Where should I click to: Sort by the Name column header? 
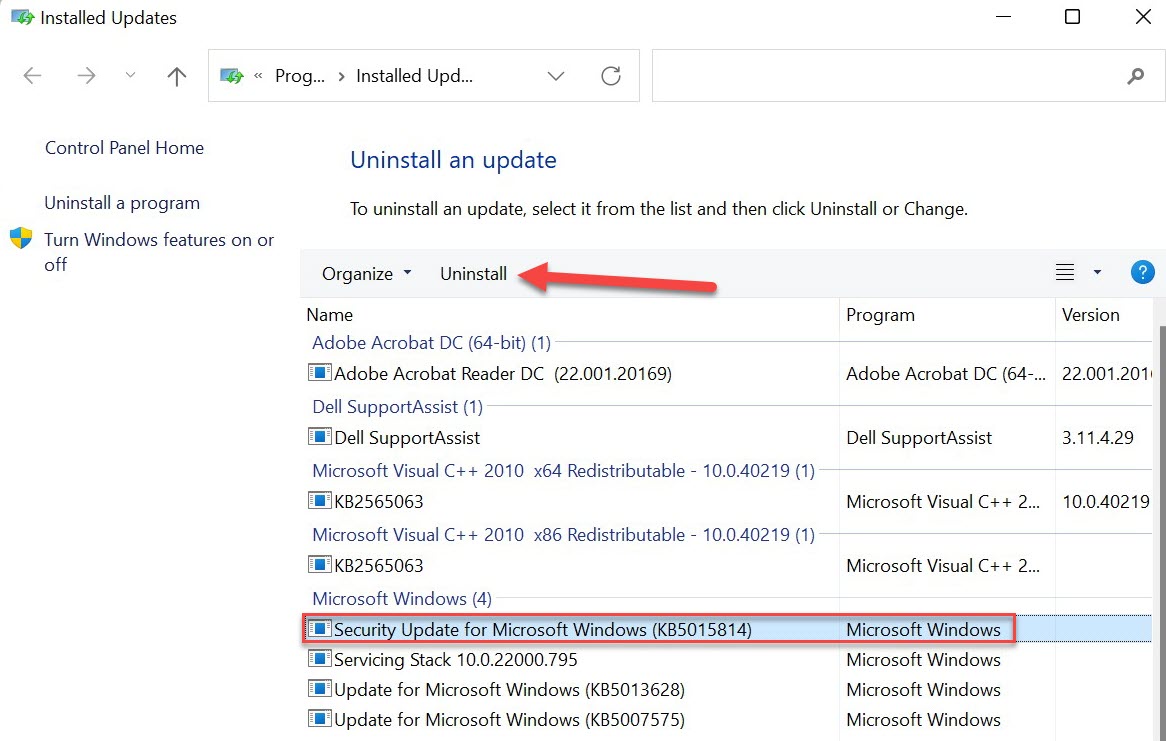[x=329, y=315]
